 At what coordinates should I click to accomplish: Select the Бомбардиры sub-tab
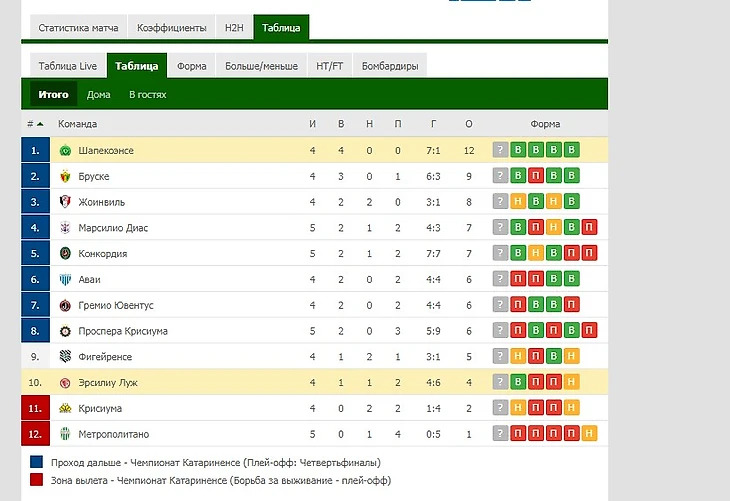(x=390, y=66)
